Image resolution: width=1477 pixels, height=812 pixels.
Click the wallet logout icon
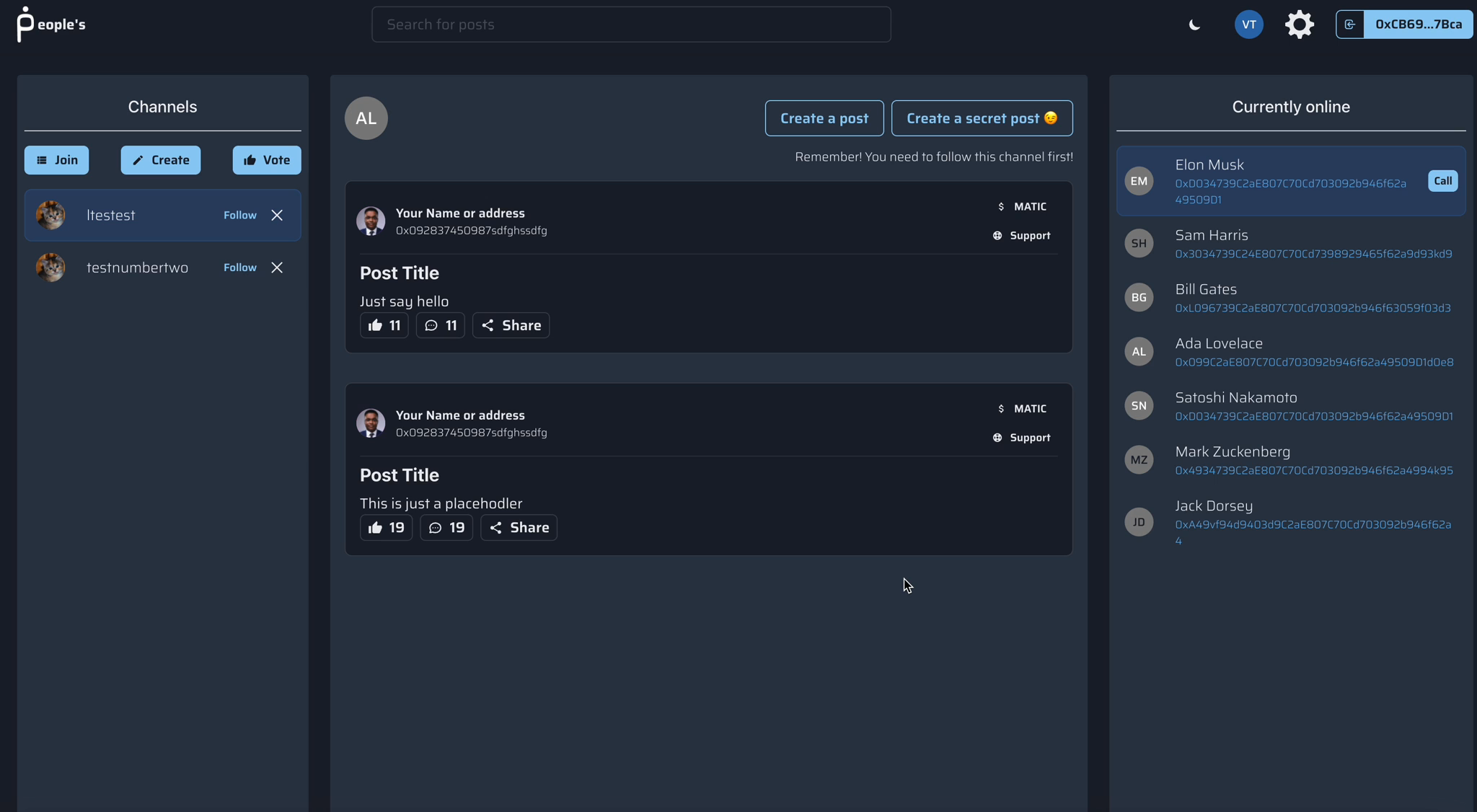point(1350,25)
